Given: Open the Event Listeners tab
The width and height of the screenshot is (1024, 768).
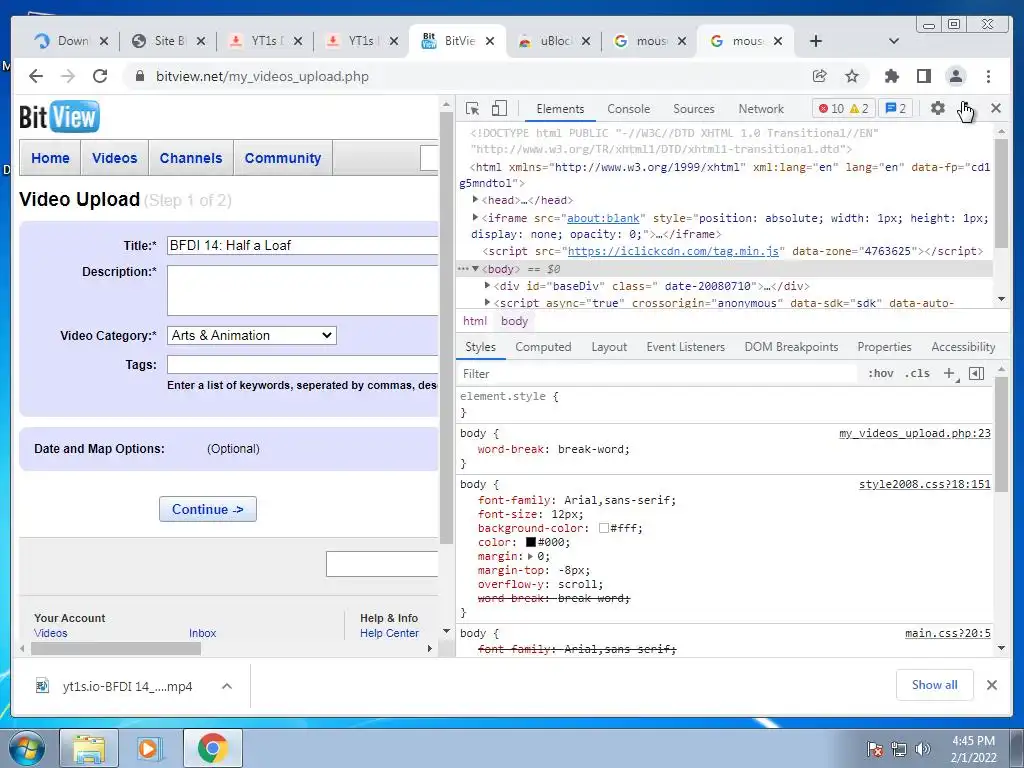Looking at the screenshot, I should click(686, 347).
